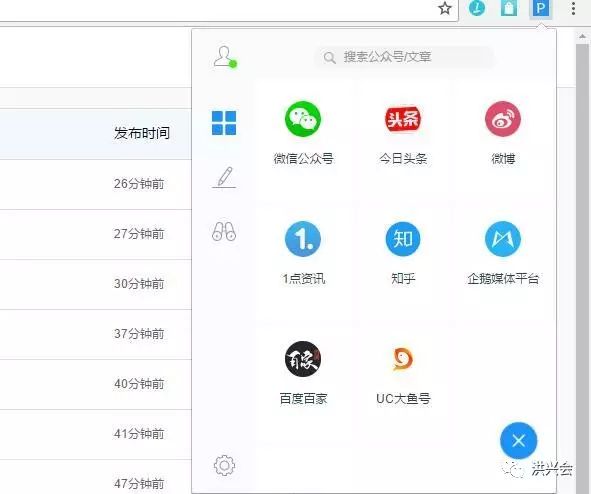
Task: Open the 微博 Weibo icon
Action: (x=503, y=119)
